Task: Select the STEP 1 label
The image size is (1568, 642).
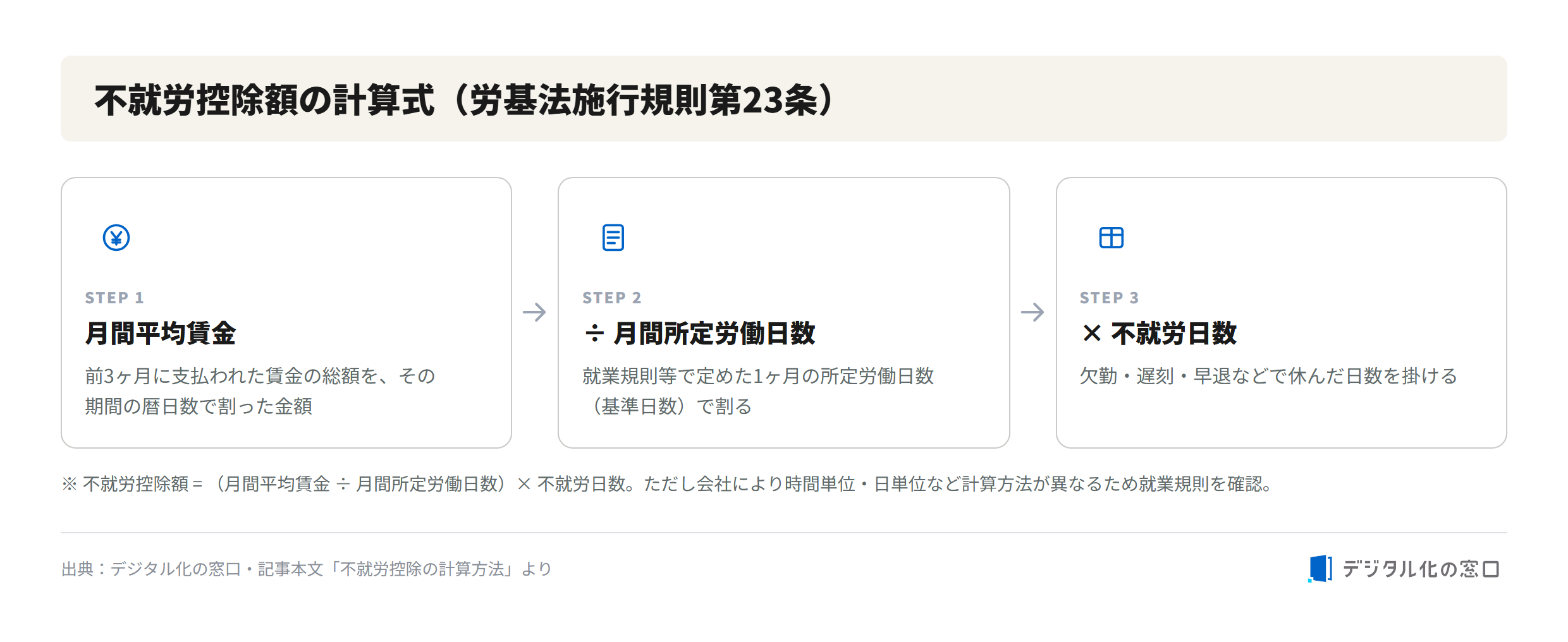Action: [x=114, y=298]
